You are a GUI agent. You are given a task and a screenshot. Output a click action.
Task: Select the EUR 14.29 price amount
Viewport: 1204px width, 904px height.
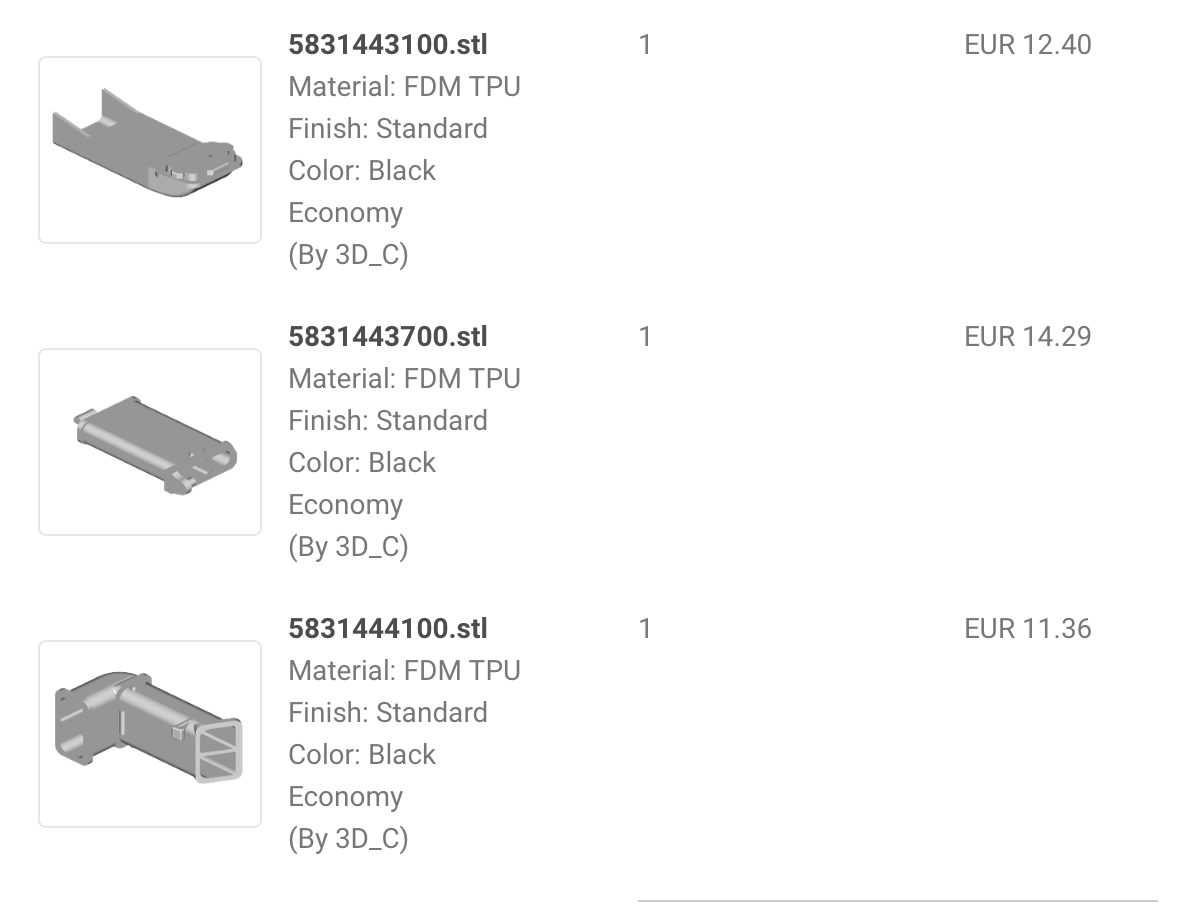(x=1027, y=337)
